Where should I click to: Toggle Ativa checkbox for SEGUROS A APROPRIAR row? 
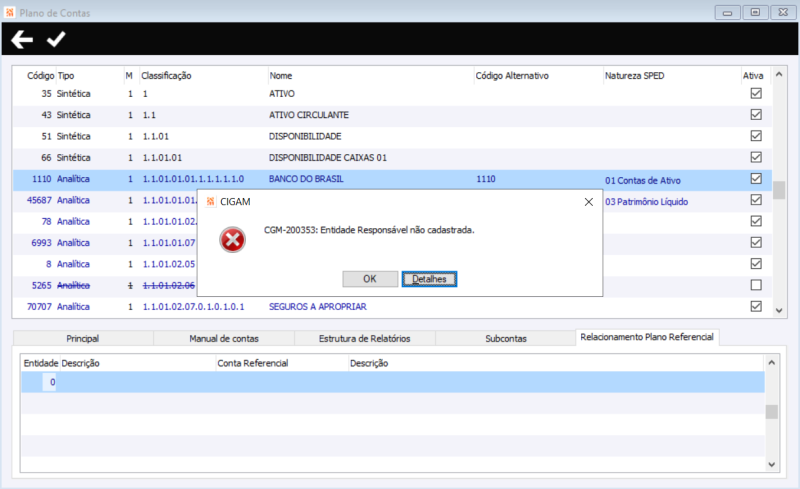756,306
